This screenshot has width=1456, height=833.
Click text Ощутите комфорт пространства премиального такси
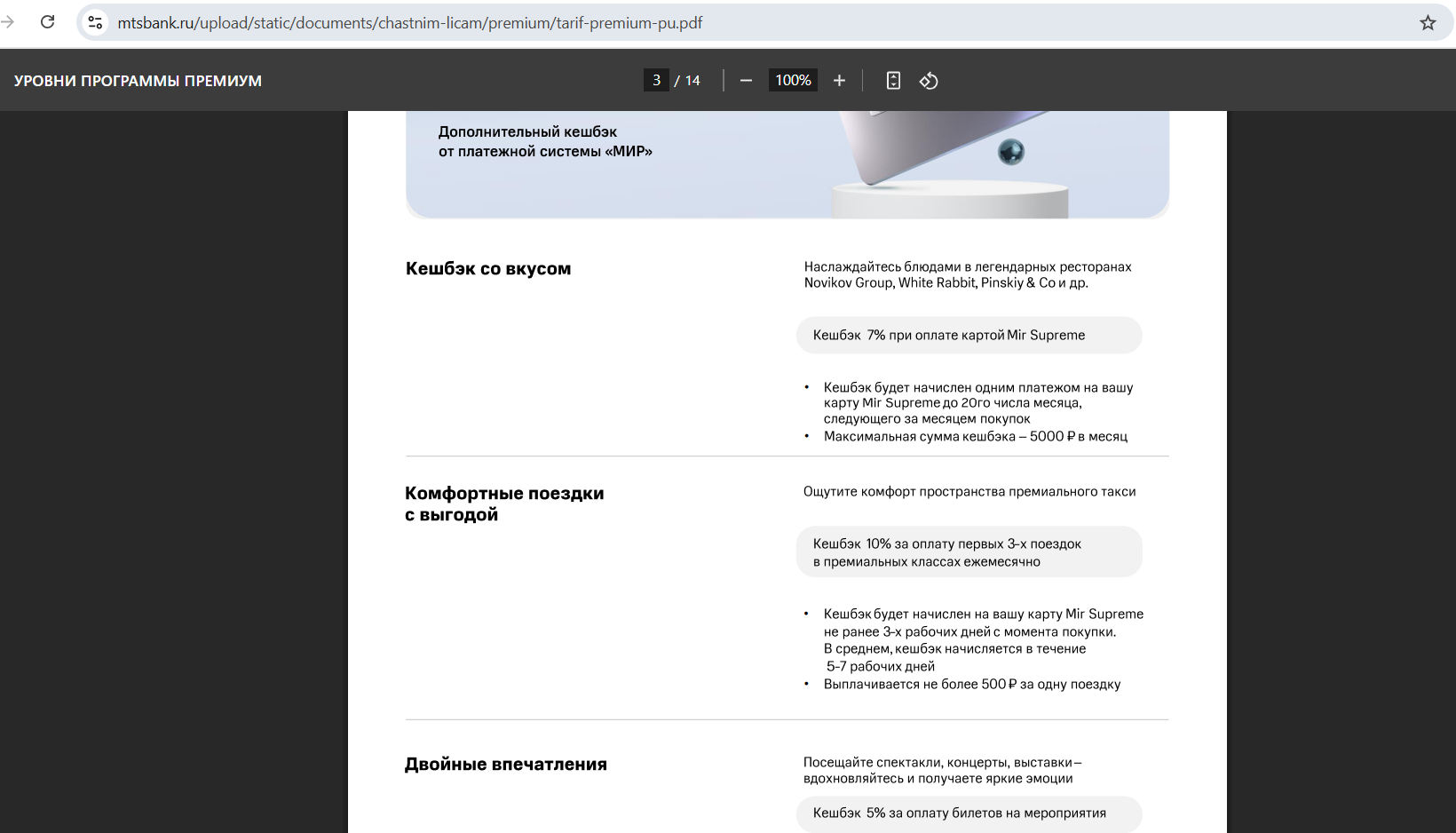(x=969, y=491)
